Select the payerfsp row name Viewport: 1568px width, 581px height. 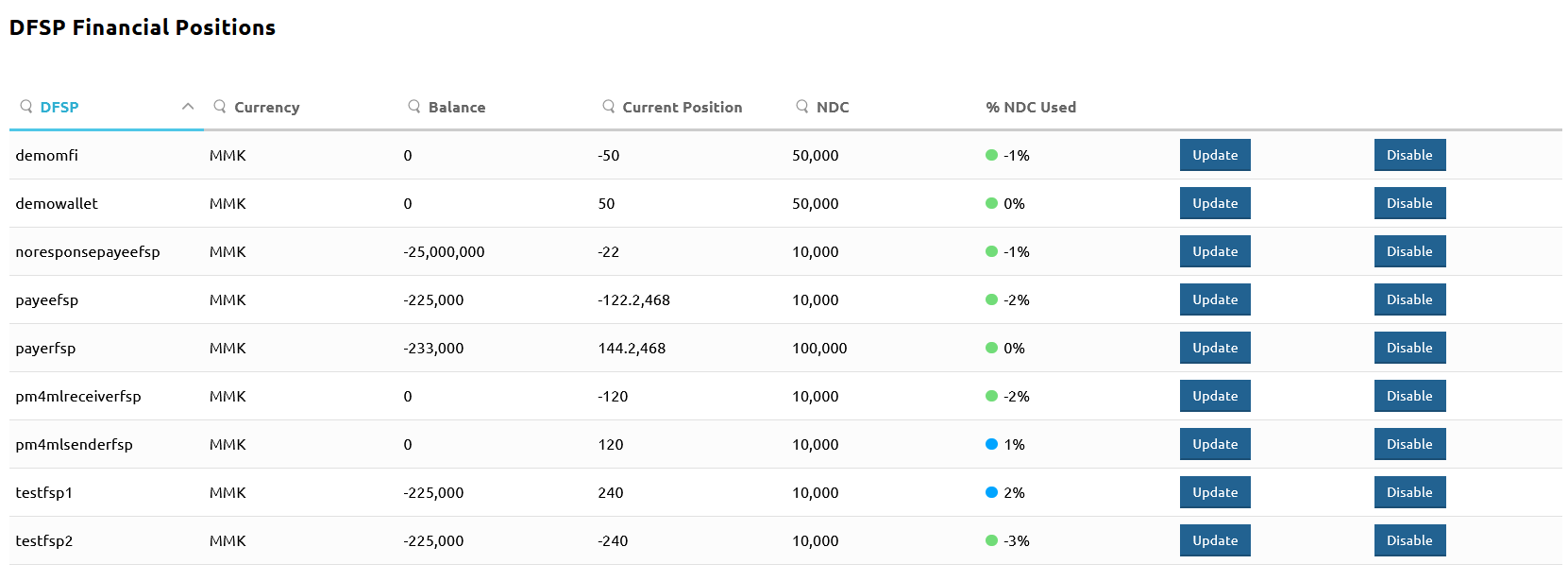point(45,349)
